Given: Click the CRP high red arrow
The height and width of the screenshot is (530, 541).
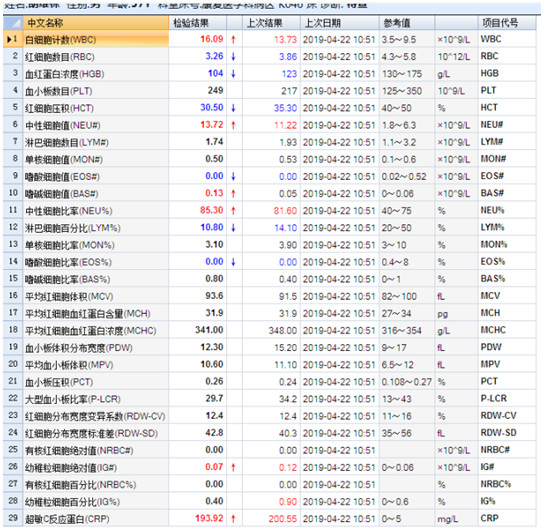Looking at the screenshot, I should 234,518.
